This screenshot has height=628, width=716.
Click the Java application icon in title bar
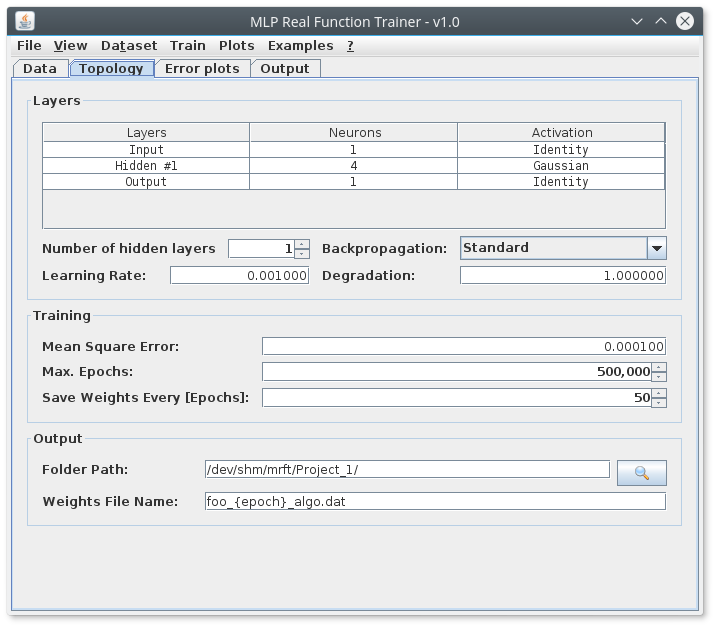coord(25,21)
